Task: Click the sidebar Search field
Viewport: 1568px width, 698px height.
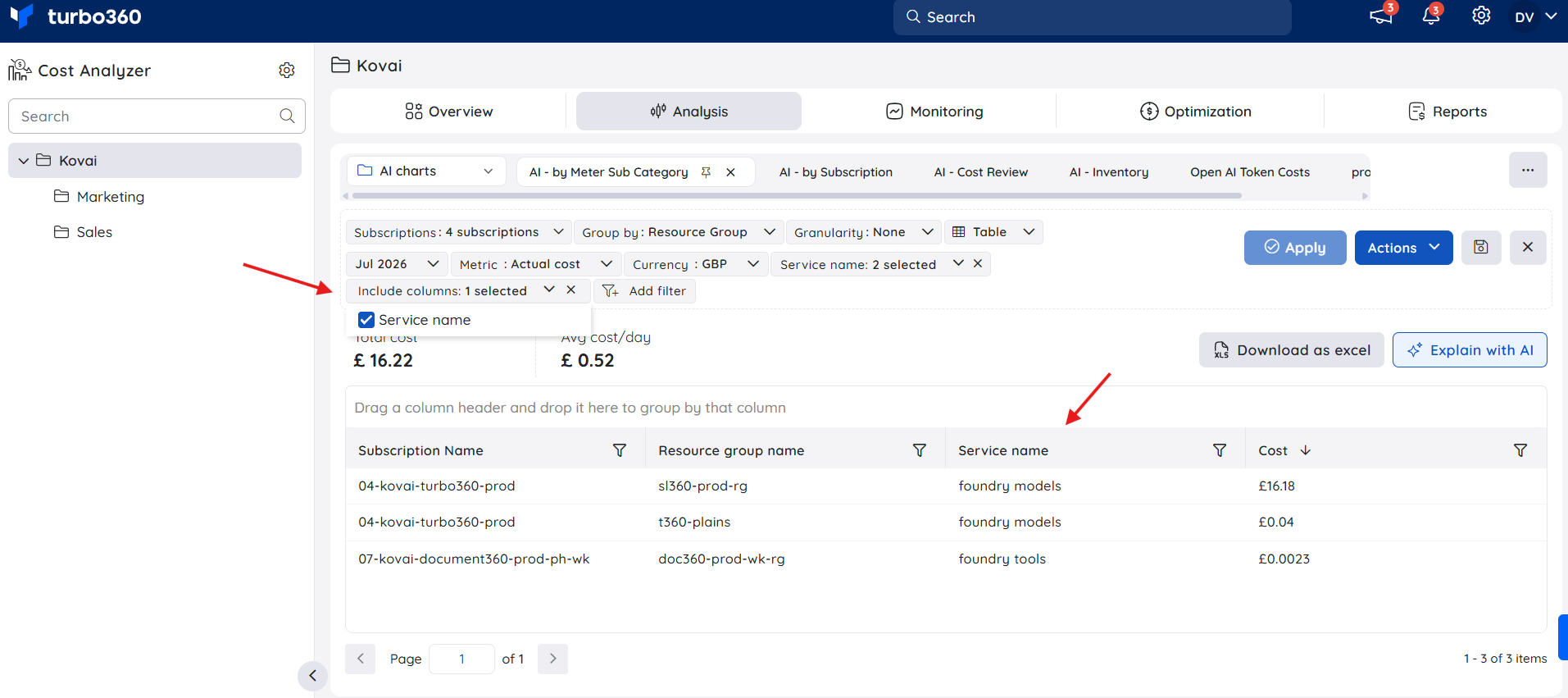Action: (x=157, y=116)
